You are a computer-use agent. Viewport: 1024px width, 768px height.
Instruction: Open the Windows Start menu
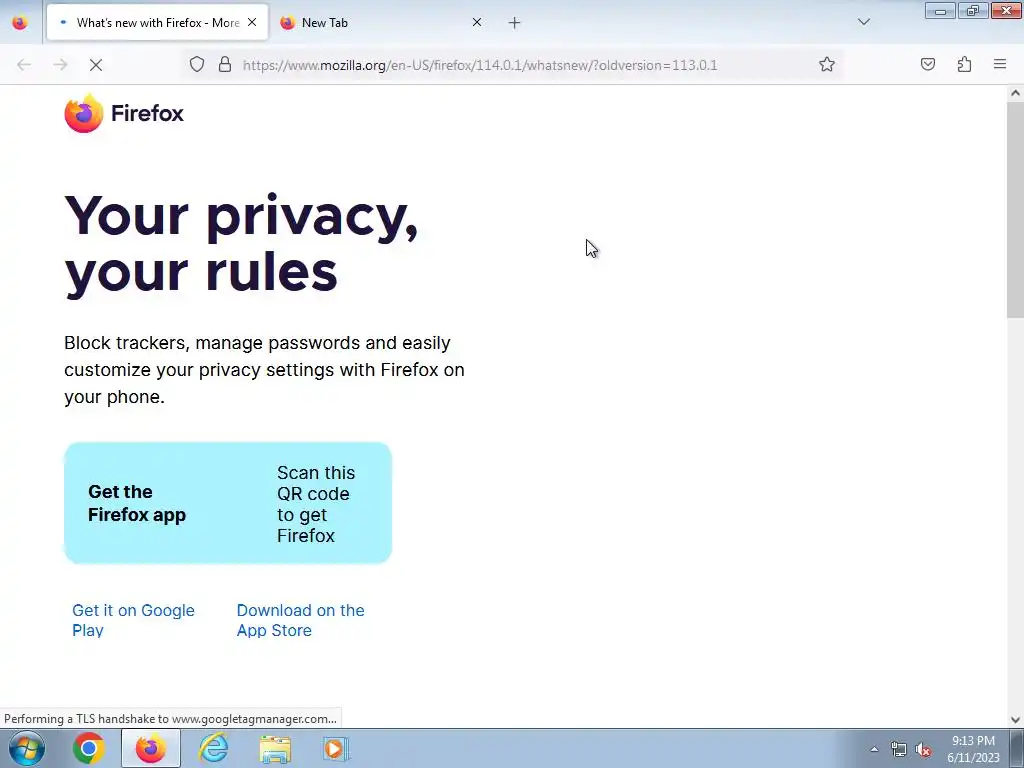[27, 748]
